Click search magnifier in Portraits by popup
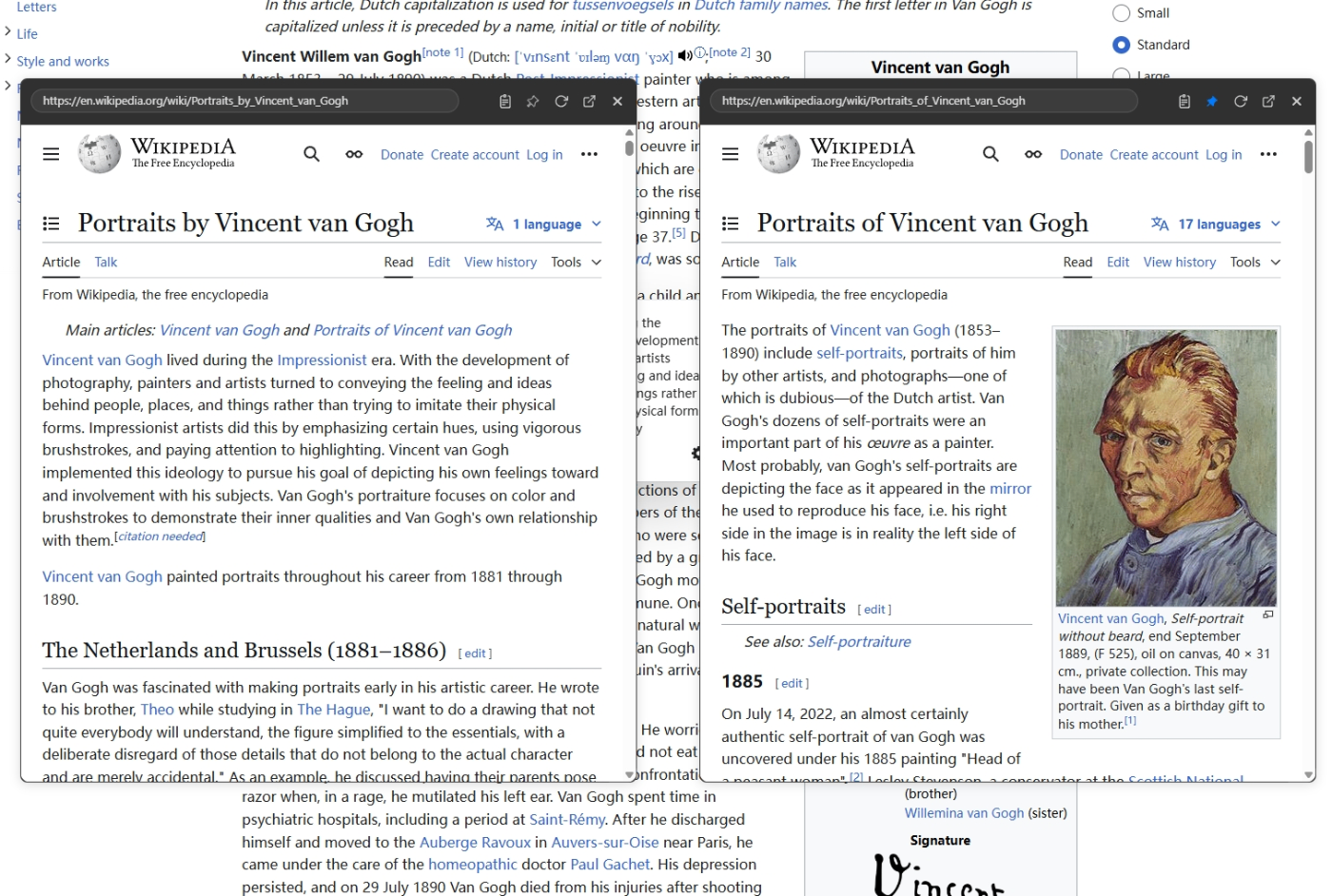 (x=311, y=154)
